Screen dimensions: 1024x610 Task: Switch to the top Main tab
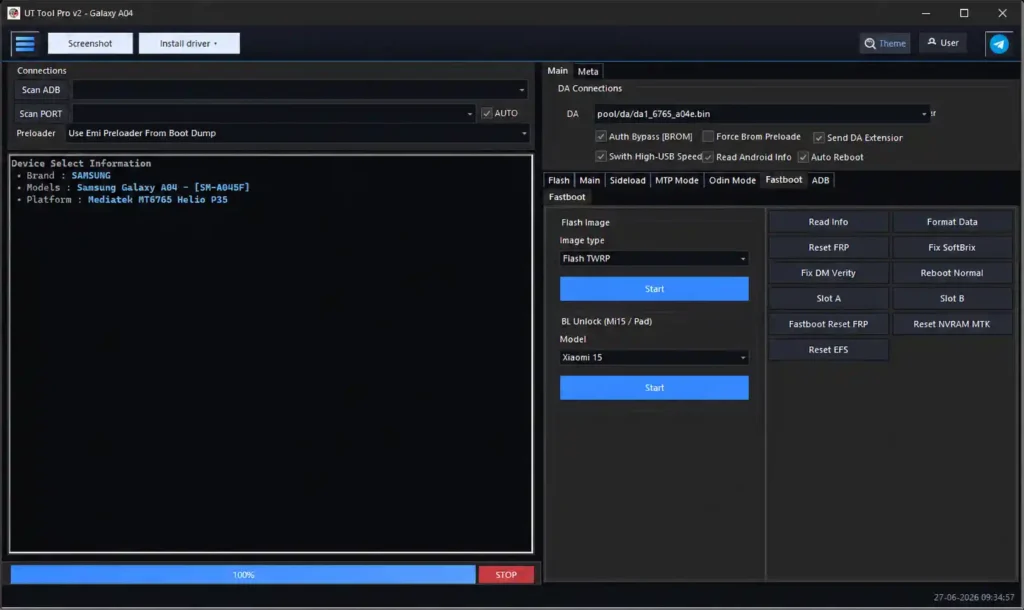point(557,71)
